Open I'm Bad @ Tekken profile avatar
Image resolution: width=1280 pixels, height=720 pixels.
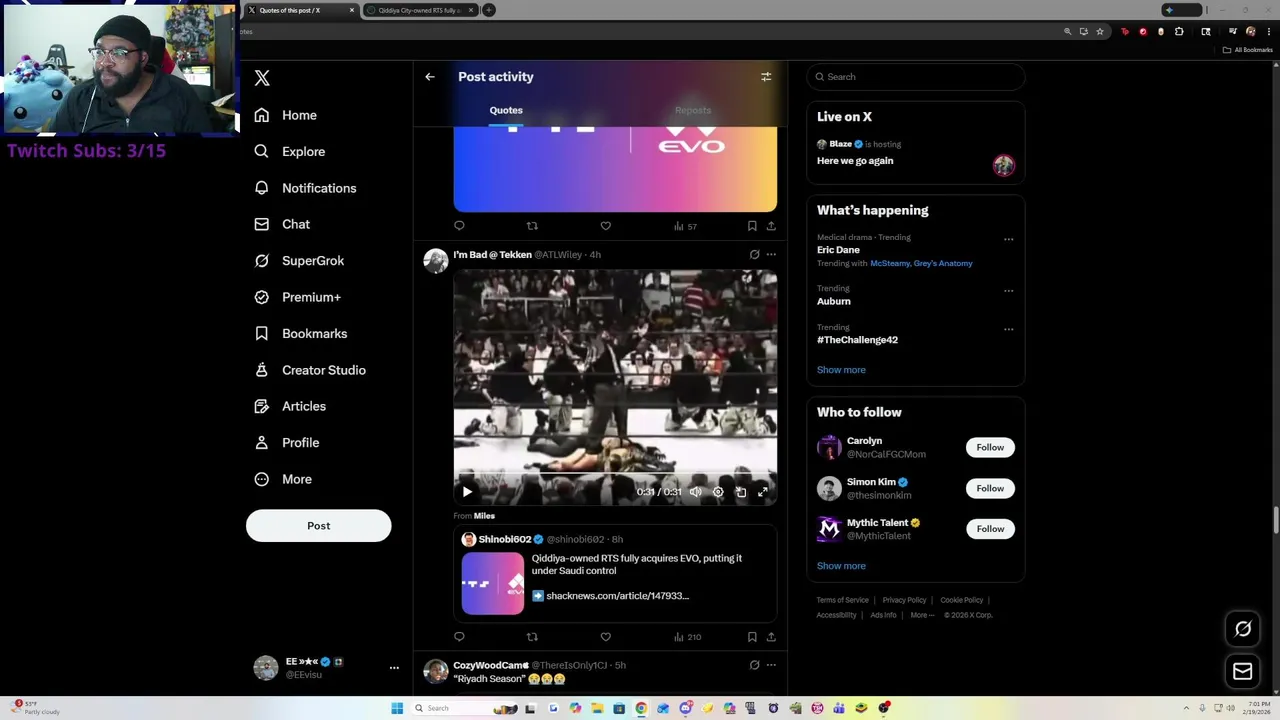[x=435, y=260]
